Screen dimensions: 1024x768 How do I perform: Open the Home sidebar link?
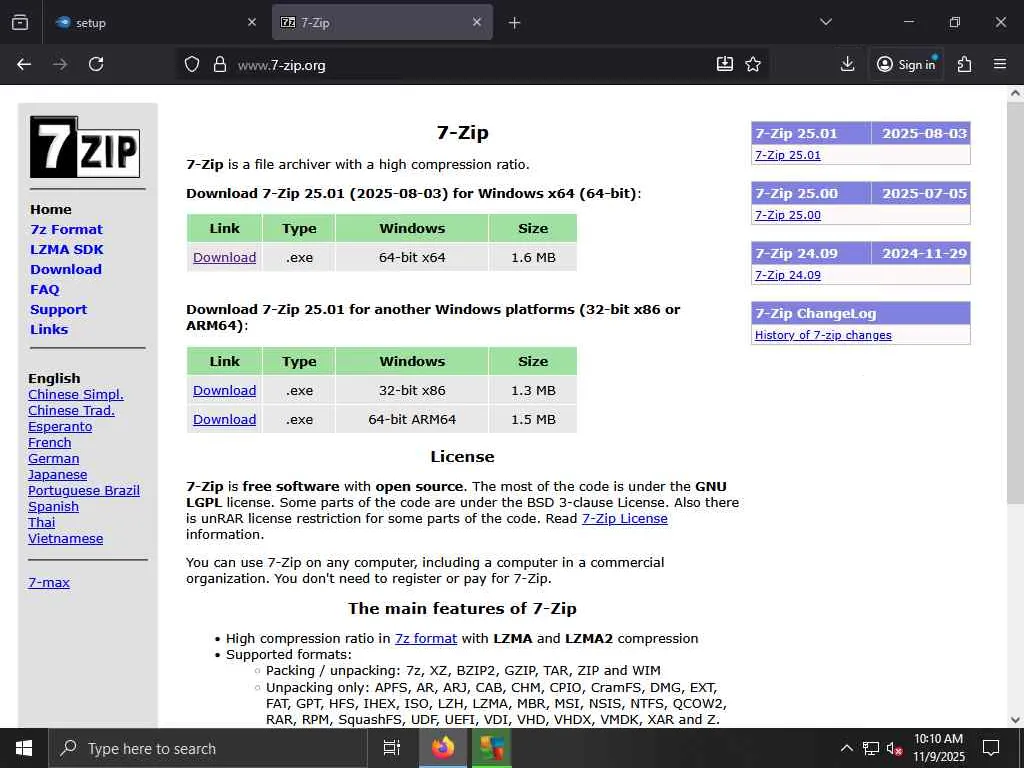[x=51, y=210]
